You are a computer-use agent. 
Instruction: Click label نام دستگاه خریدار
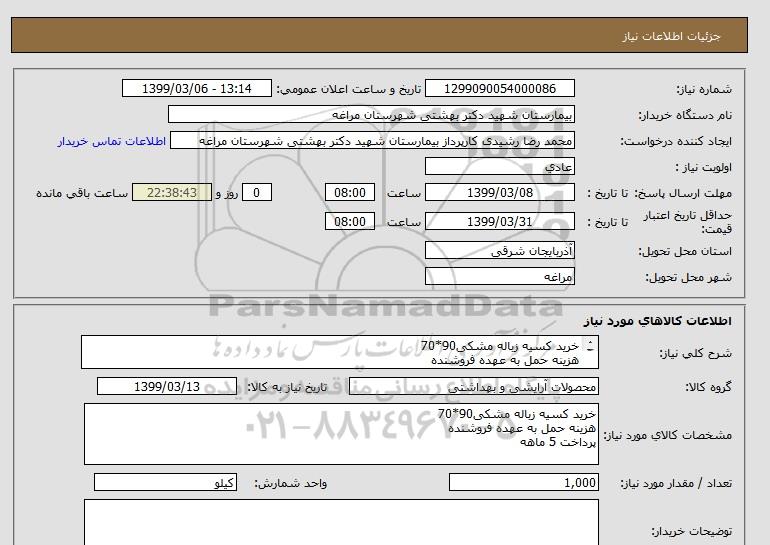click(685, 115)
